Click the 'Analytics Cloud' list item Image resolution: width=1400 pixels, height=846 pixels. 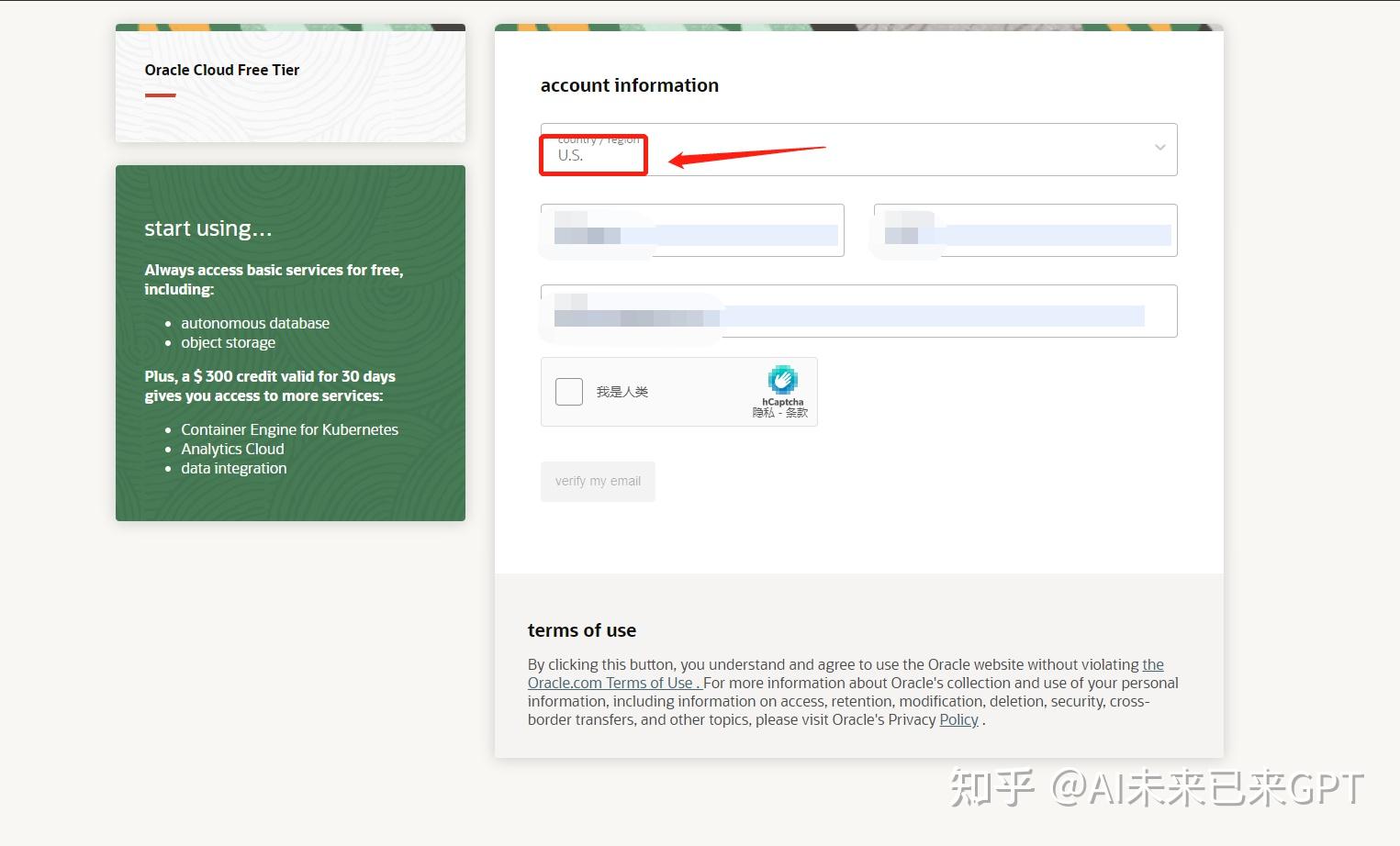tap(232, 449)
